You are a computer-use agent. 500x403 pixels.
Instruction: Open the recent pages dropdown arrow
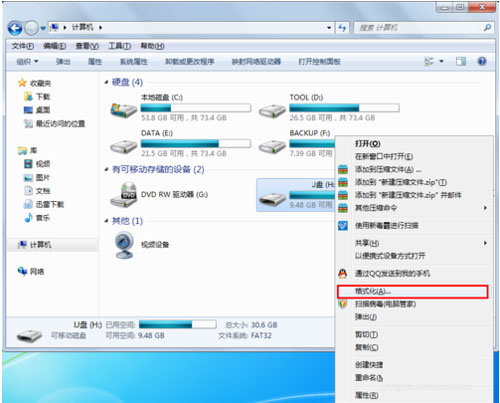[x=43, y=29]
